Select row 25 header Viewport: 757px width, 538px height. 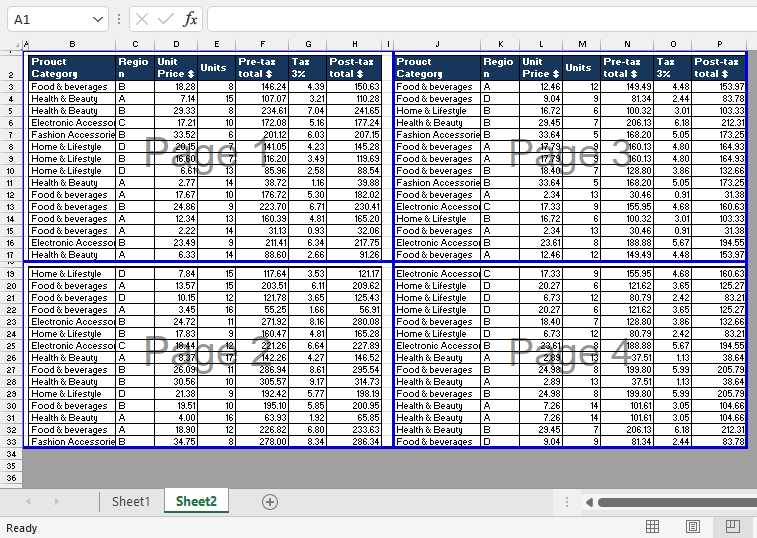pyautogui.click(x=11, y=346)
